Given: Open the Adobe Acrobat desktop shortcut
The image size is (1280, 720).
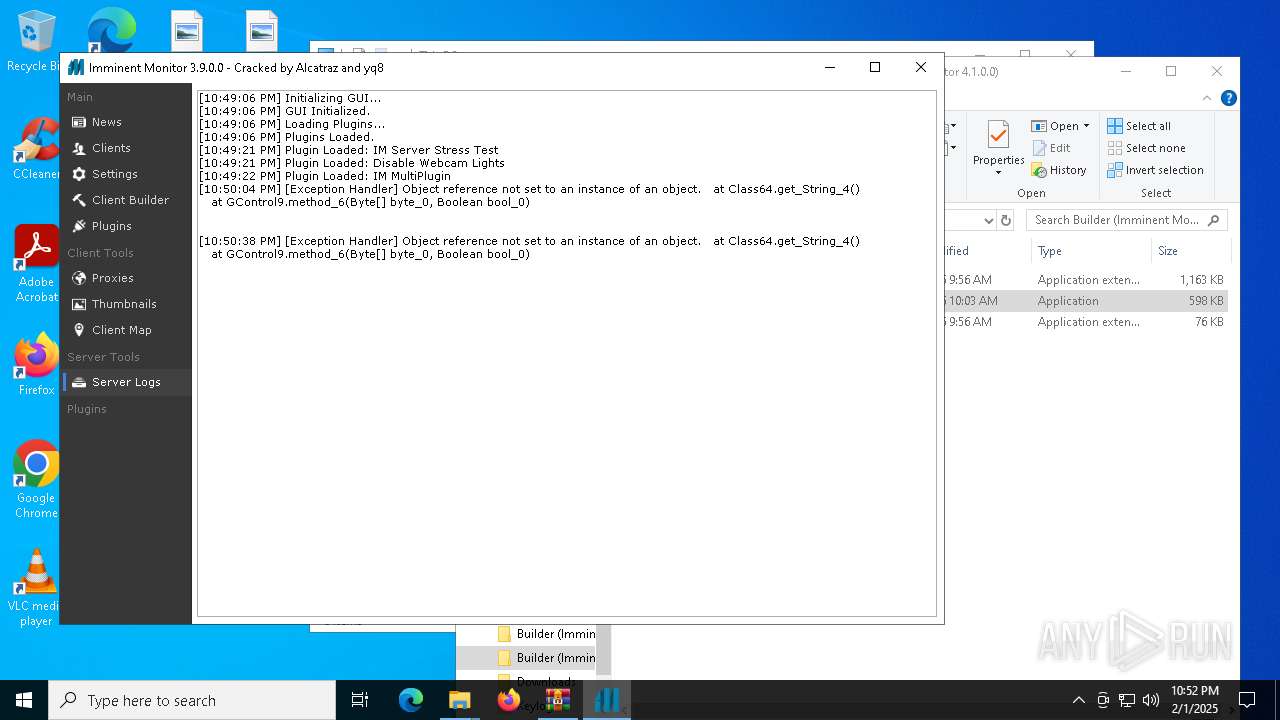Looking at the screenshot, I should (36, 264).
